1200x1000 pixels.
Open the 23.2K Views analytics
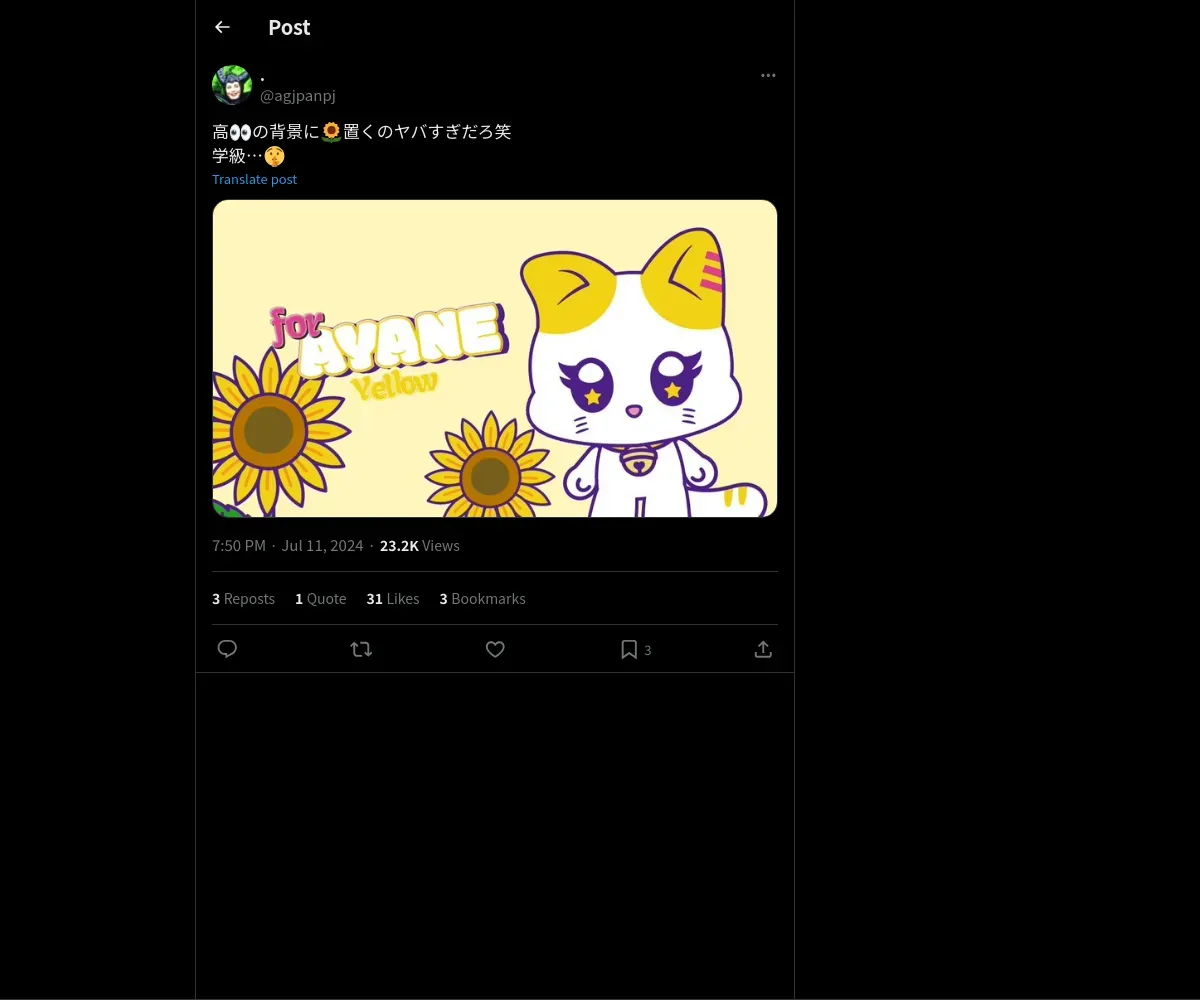pyautogui.click(x=419, y=546)
